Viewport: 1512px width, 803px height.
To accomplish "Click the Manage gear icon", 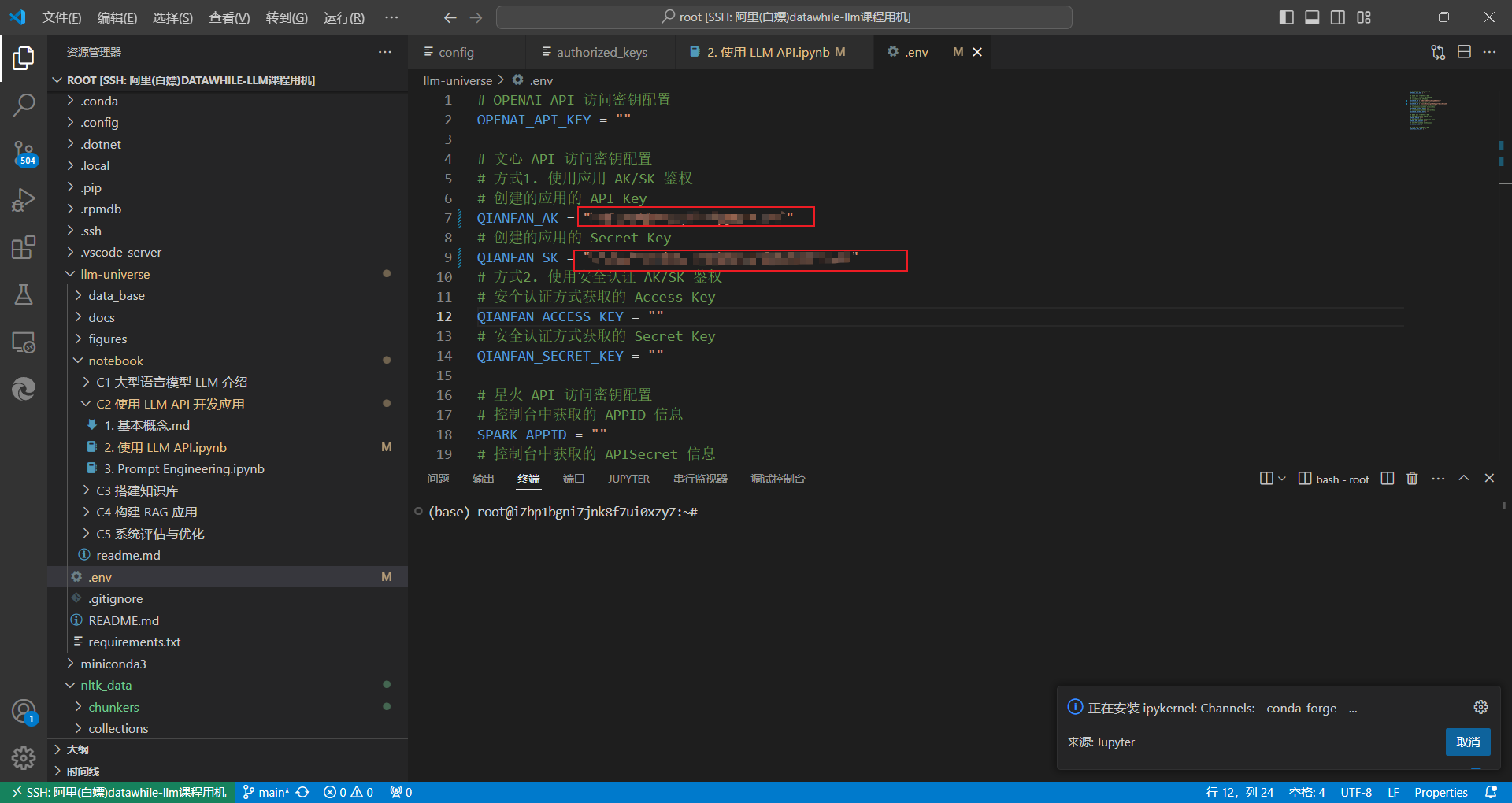I will point(24,757).
